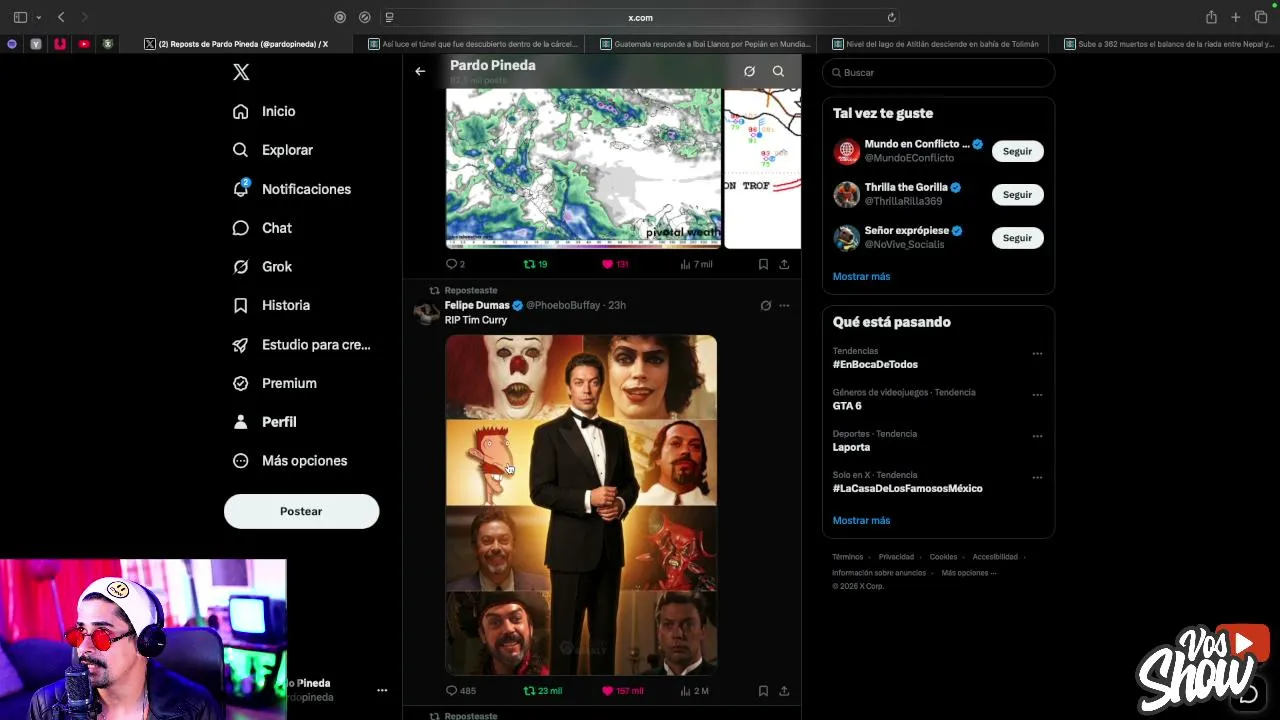Open Grok from the sidebar
Viewport: 1280px width, 720px height.
pyautogui.click(x=262, y=267)
